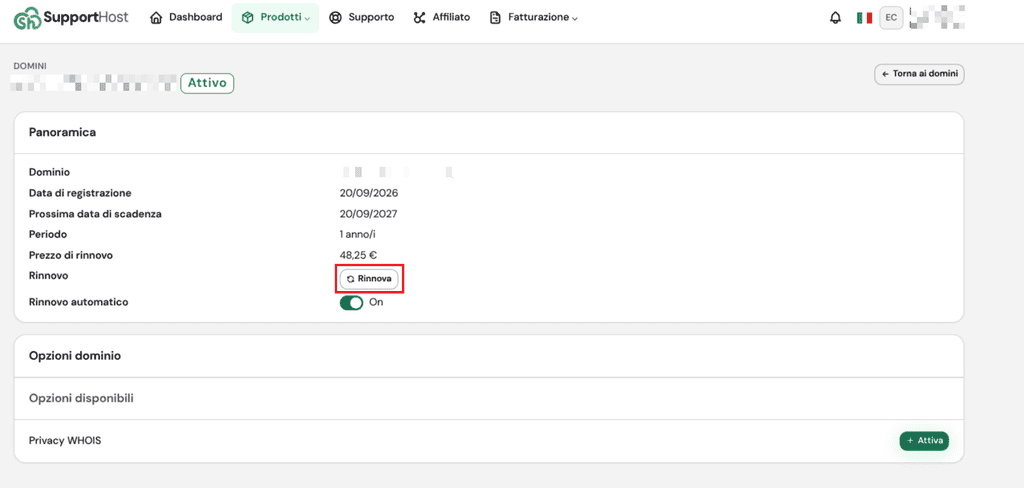This screenshot has height=488, width=1024.
Task: Click the Privacy WHOIS label
Action: (x=65, y=441)
